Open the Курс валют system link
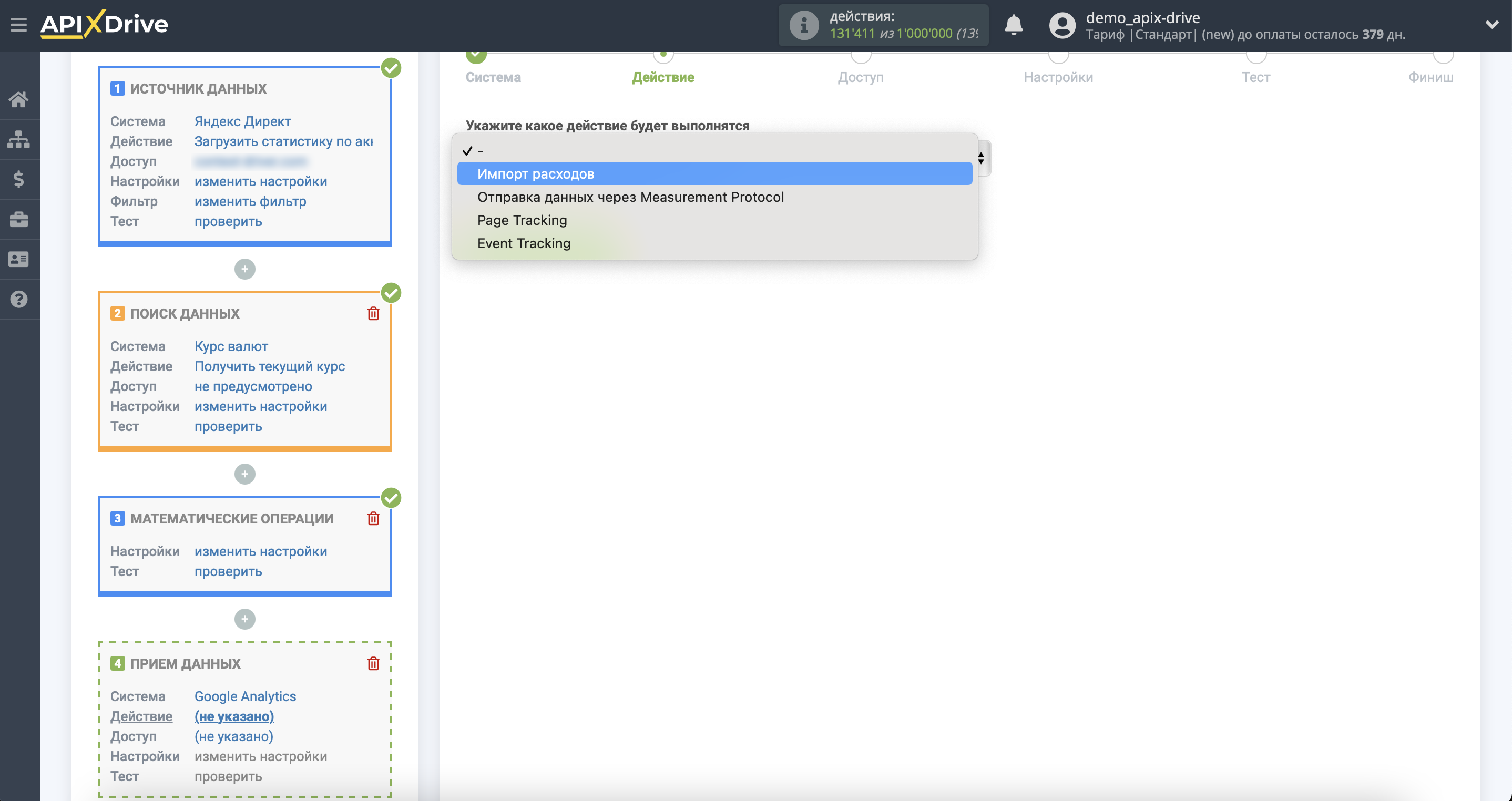1512x801 pixels. point(231,346)
